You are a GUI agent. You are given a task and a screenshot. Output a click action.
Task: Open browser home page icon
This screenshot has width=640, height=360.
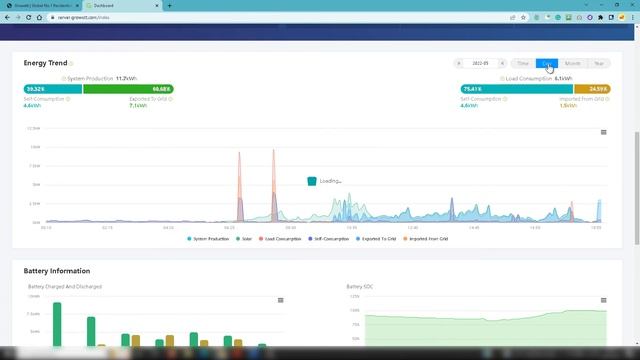(39, 18)
